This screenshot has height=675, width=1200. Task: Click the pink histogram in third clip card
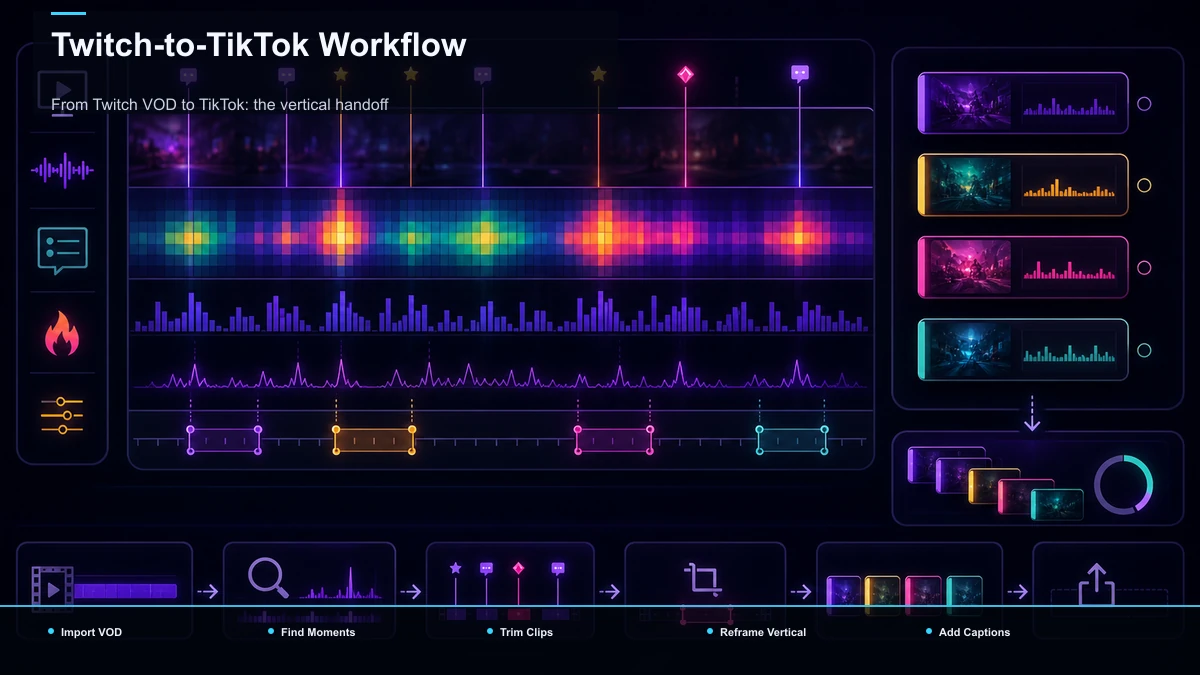(x=1069, y=268)
